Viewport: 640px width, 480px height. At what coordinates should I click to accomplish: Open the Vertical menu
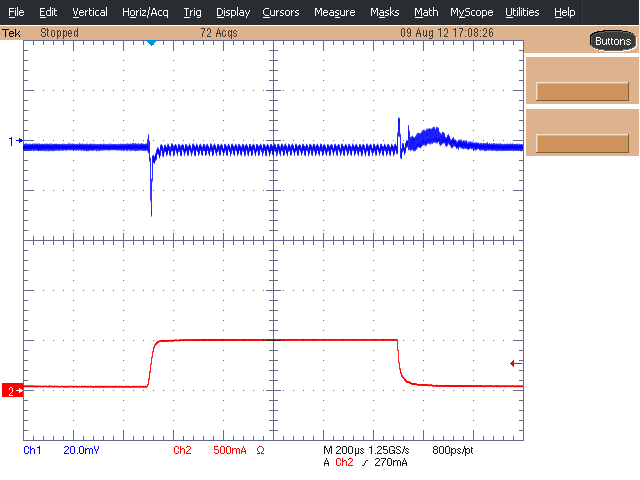click(90, 12)
